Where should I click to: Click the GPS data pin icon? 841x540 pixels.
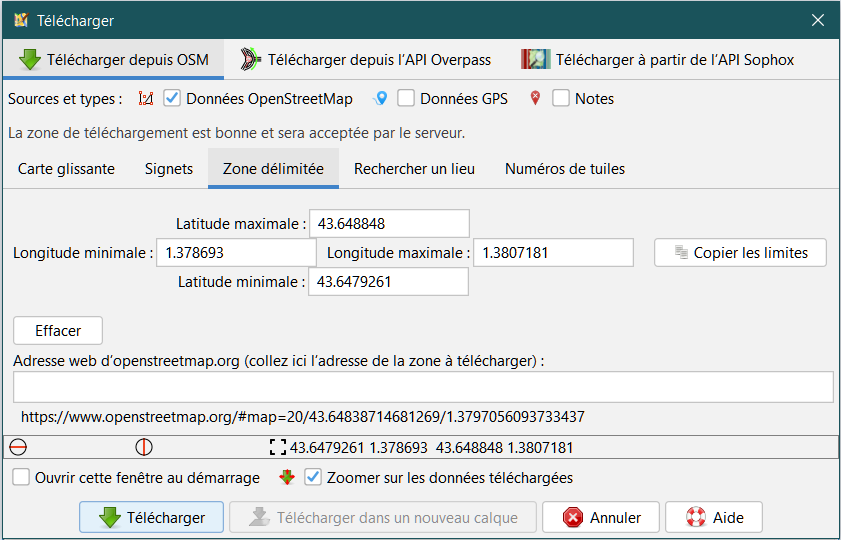380,99
